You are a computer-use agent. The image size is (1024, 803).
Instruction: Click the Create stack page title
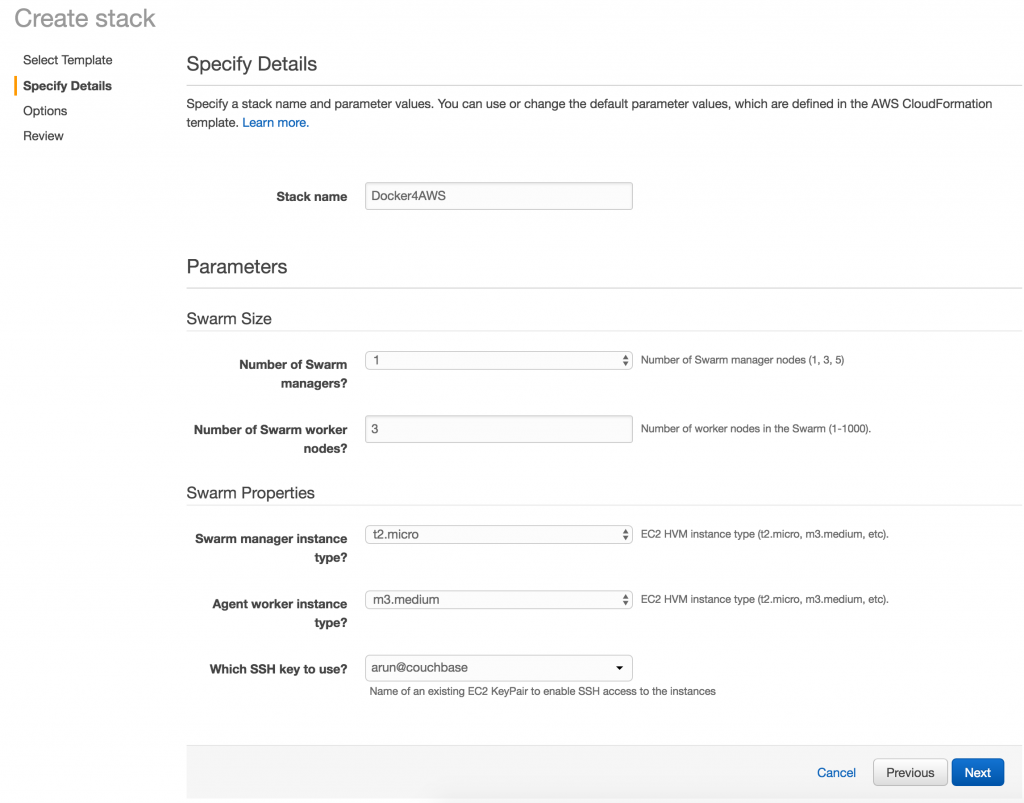pos(85,18)
